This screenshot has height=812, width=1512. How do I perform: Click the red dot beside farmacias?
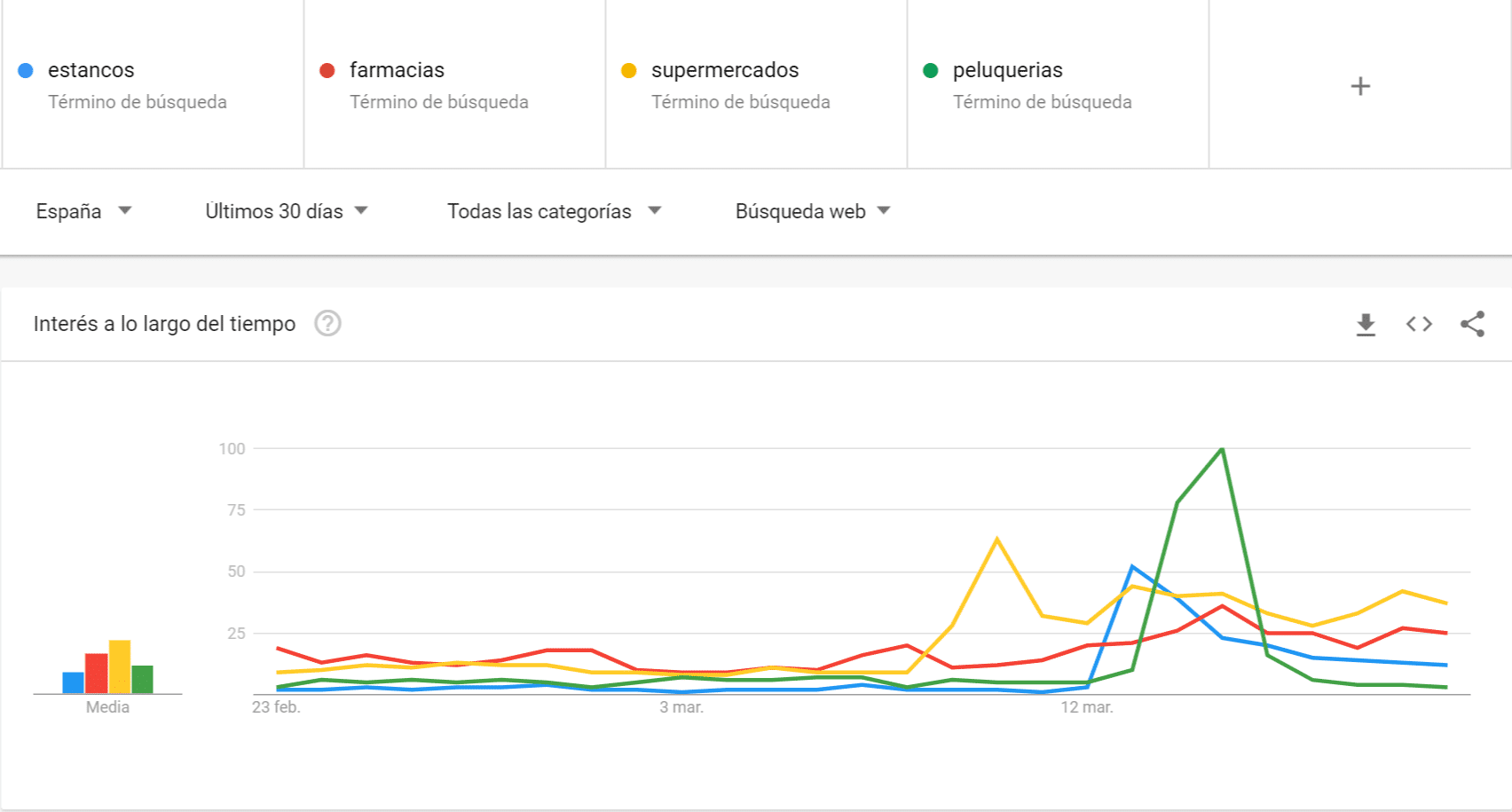[x=327, y=70]
